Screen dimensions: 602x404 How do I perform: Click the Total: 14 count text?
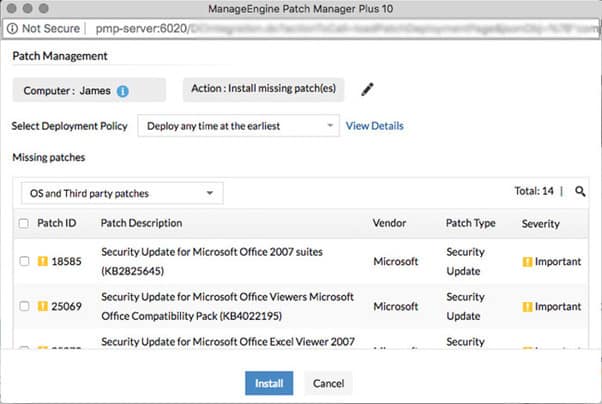pyautogui.click(x=534, y=191)
